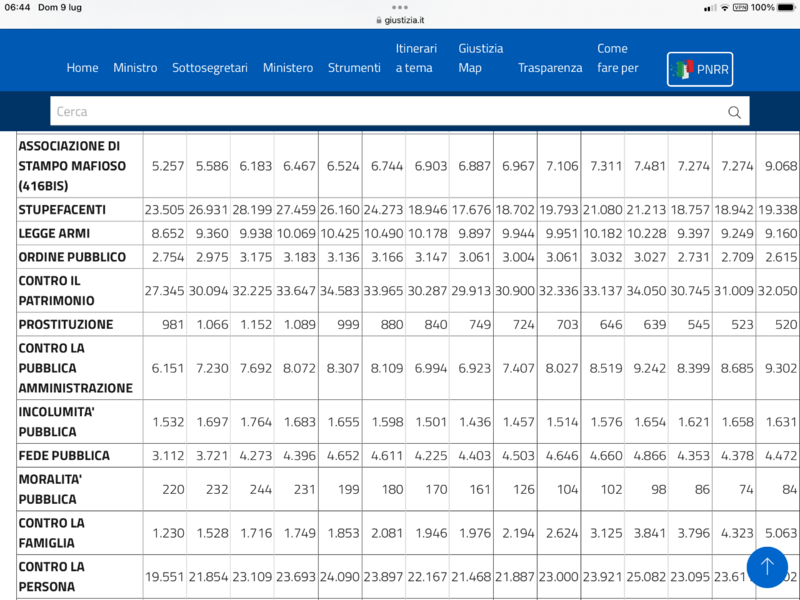
Task: Open Giustizia Map link
Action: pos(480,58)
